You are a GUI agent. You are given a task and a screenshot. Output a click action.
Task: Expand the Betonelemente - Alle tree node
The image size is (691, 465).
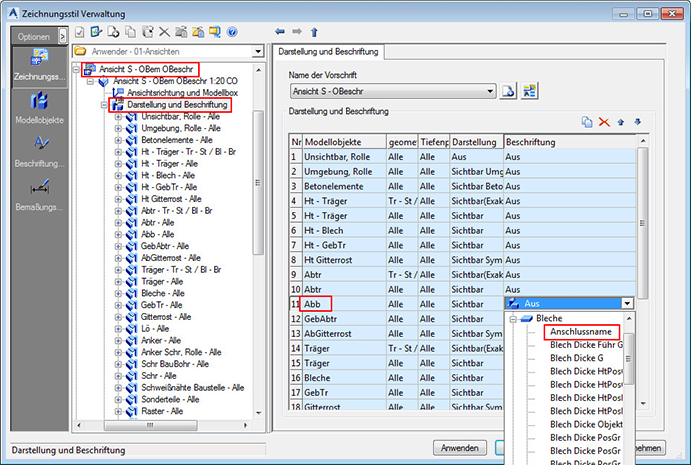[118, 140]
